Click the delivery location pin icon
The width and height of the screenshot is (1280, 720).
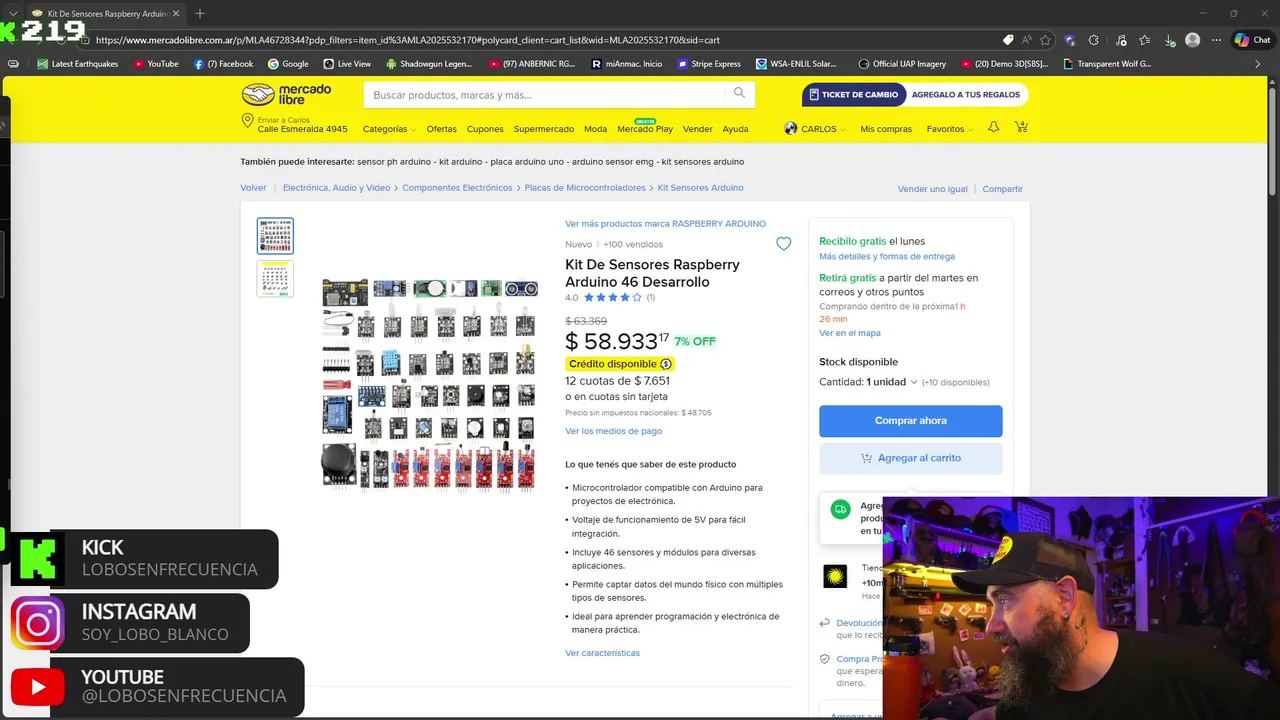click(x=247, y=121)
